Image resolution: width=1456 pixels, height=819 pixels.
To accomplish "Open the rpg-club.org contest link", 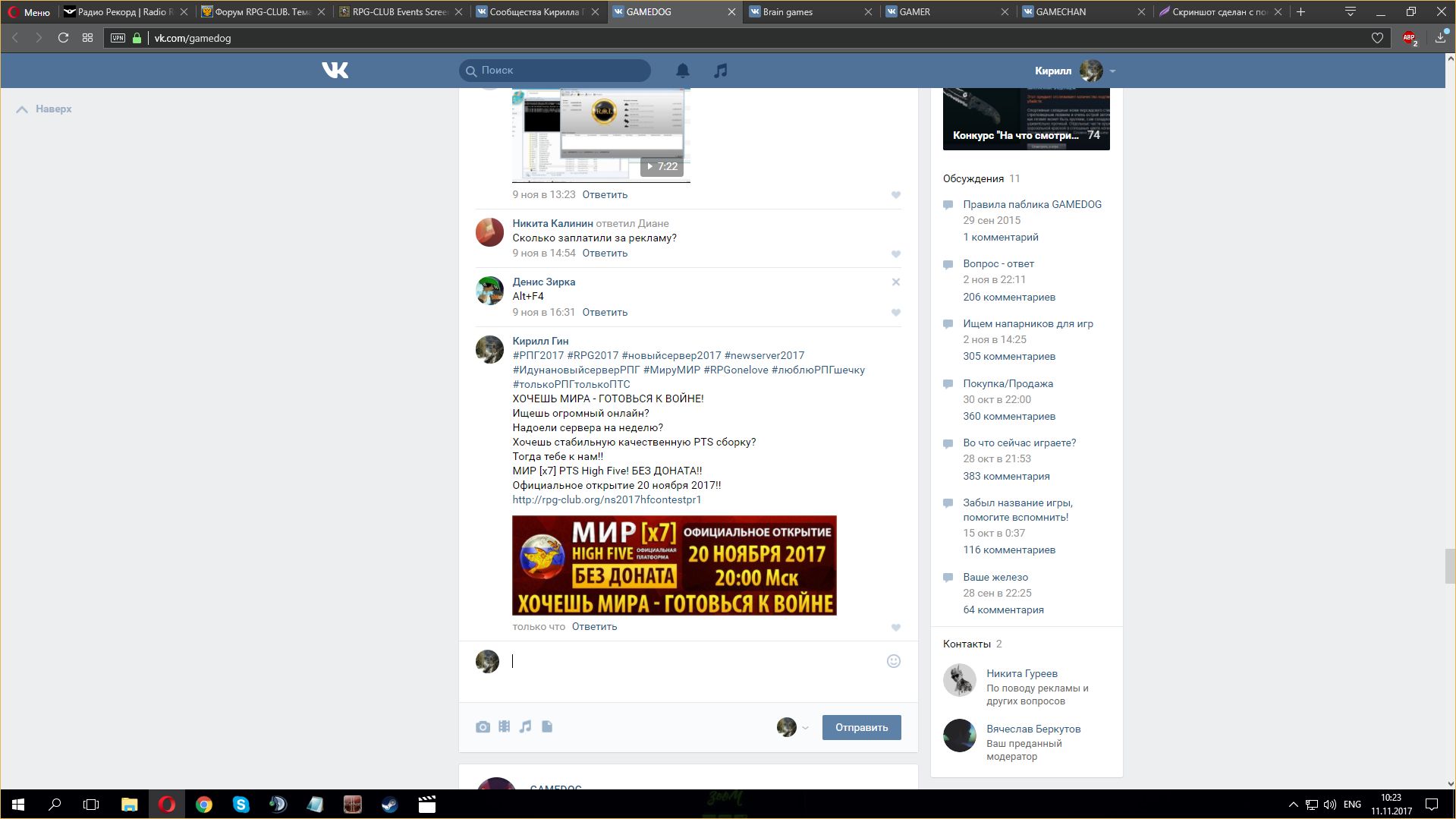I will 607,500.
